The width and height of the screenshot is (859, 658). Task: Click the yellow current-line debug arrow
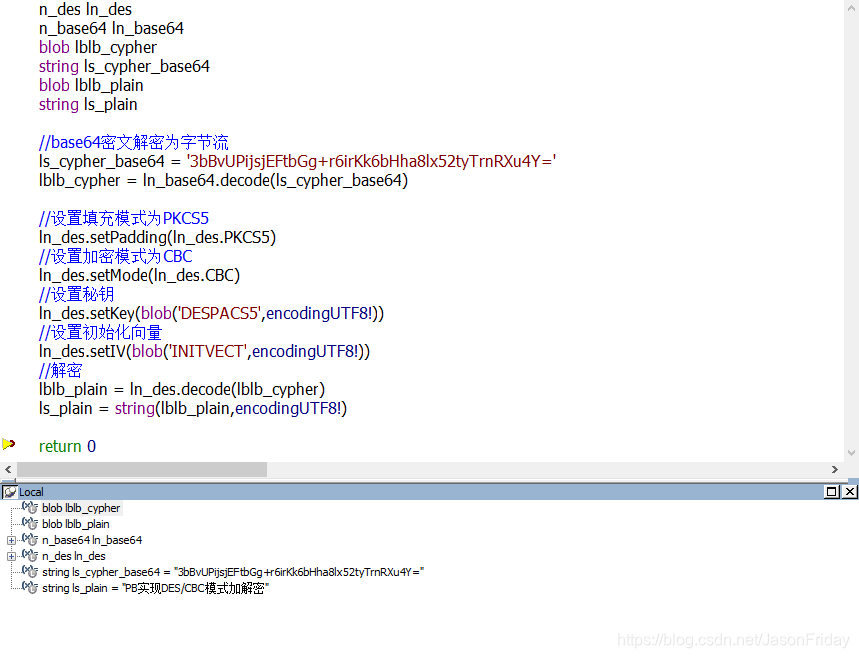tap(8, 444)
